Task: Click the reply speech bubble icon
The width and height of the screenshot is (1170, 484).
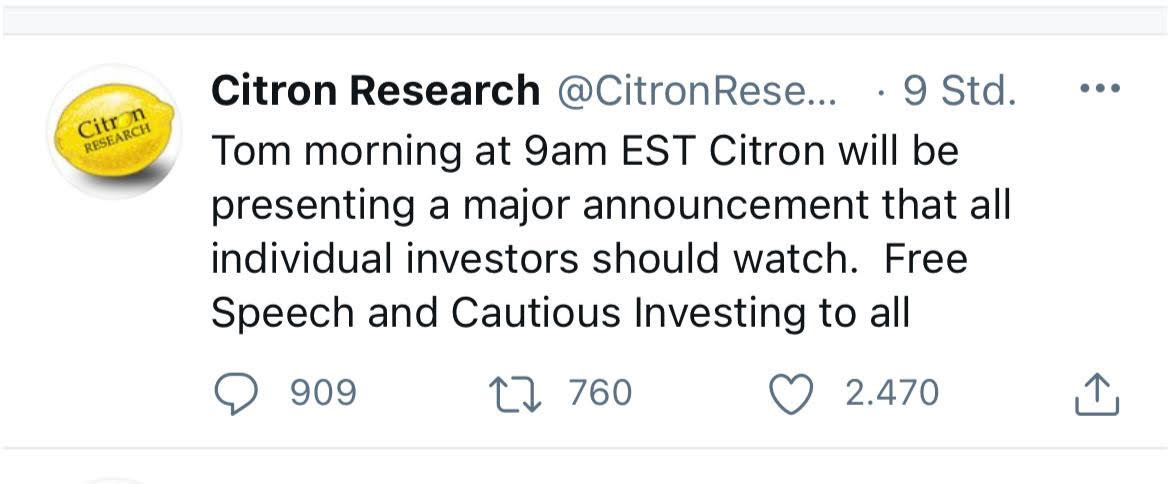Action: point(238,393)
